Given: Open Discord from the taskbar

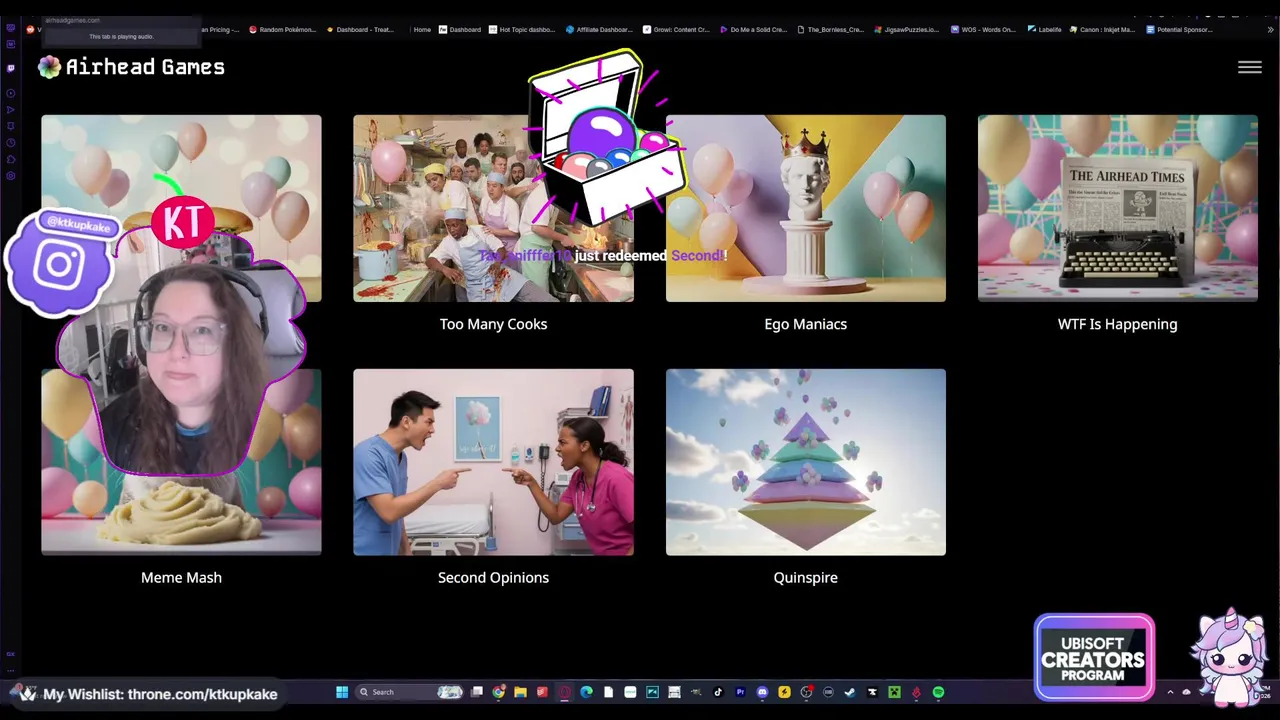Looking at the screenshot, I should 762,692.
